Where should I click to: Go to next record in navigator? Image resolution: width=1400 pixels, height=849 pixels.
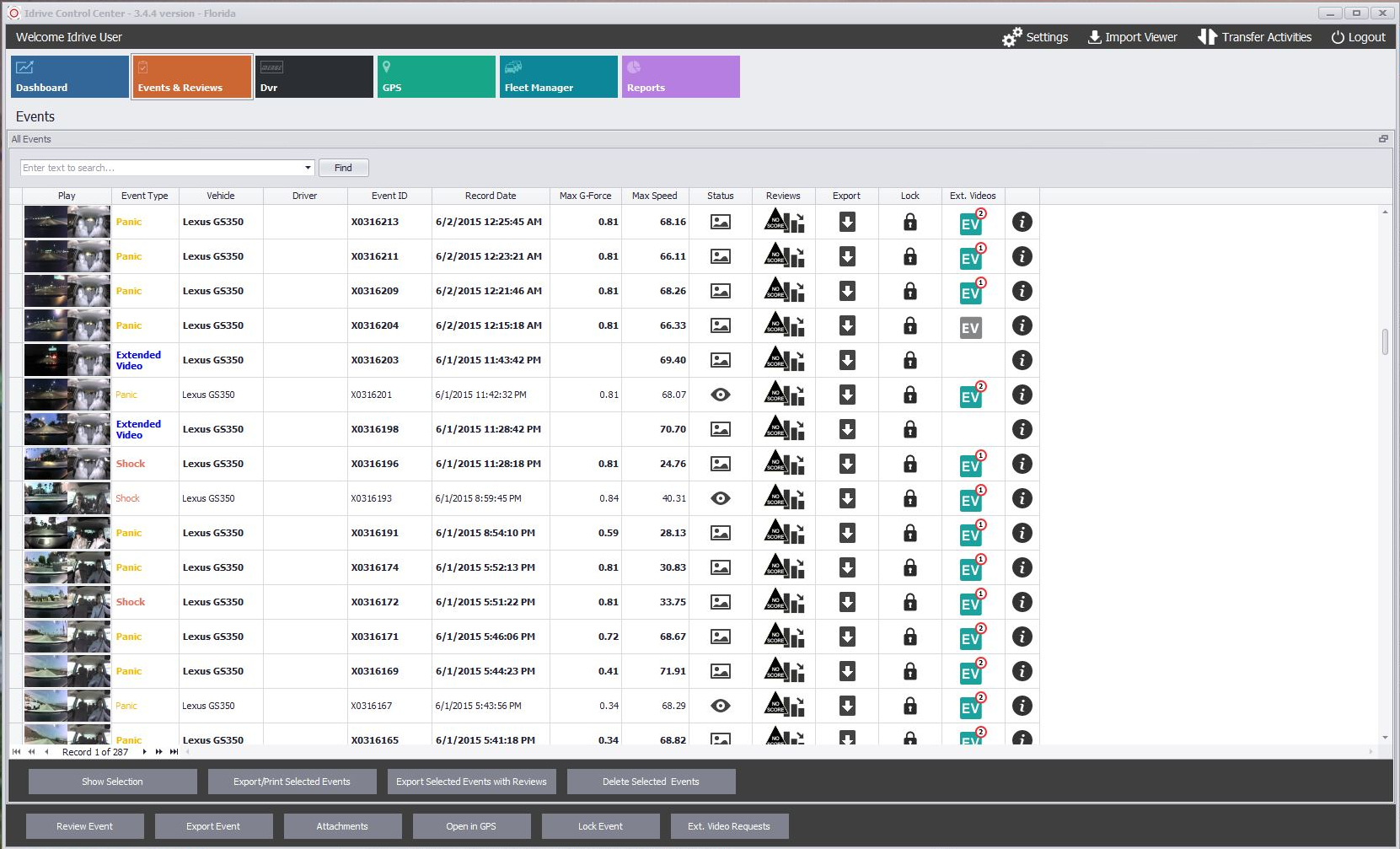click(x=145, y=751)
